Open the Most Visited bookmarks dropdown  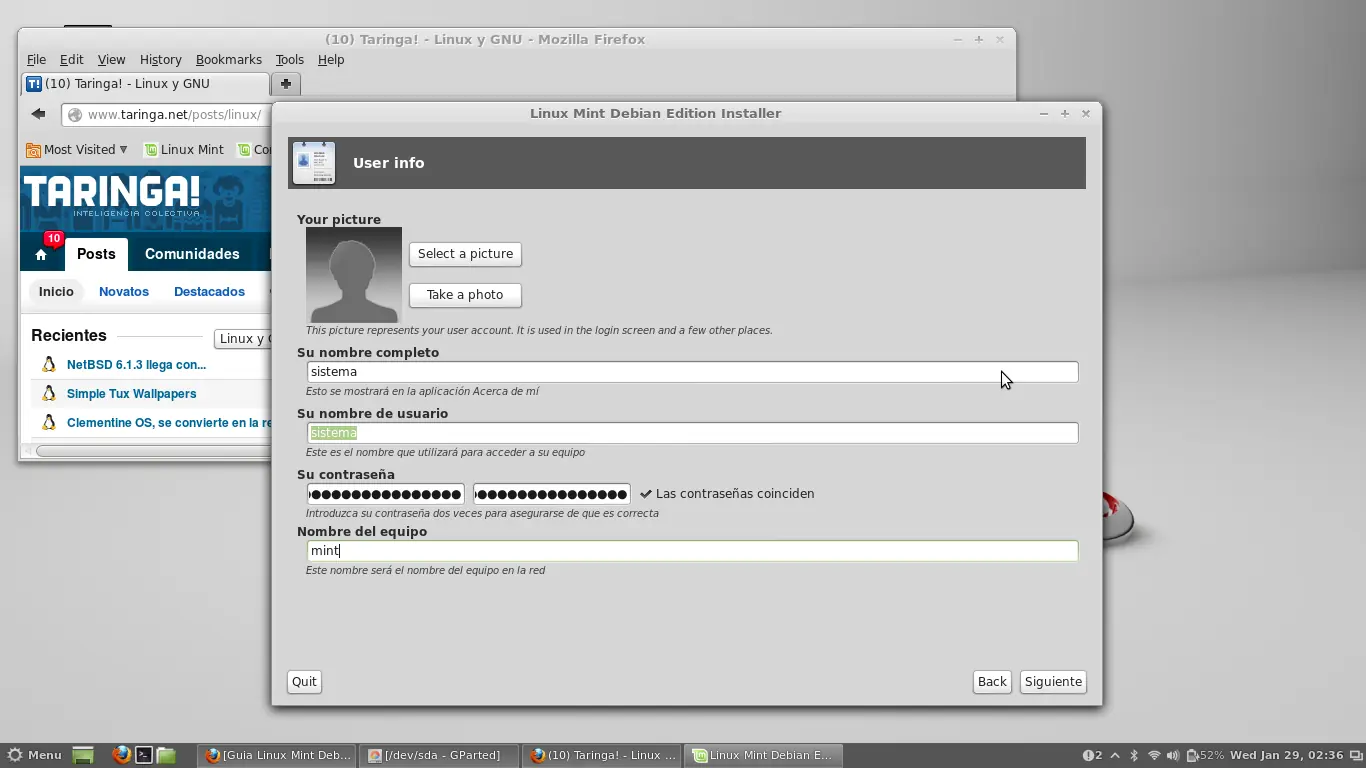tap(79, 150)
